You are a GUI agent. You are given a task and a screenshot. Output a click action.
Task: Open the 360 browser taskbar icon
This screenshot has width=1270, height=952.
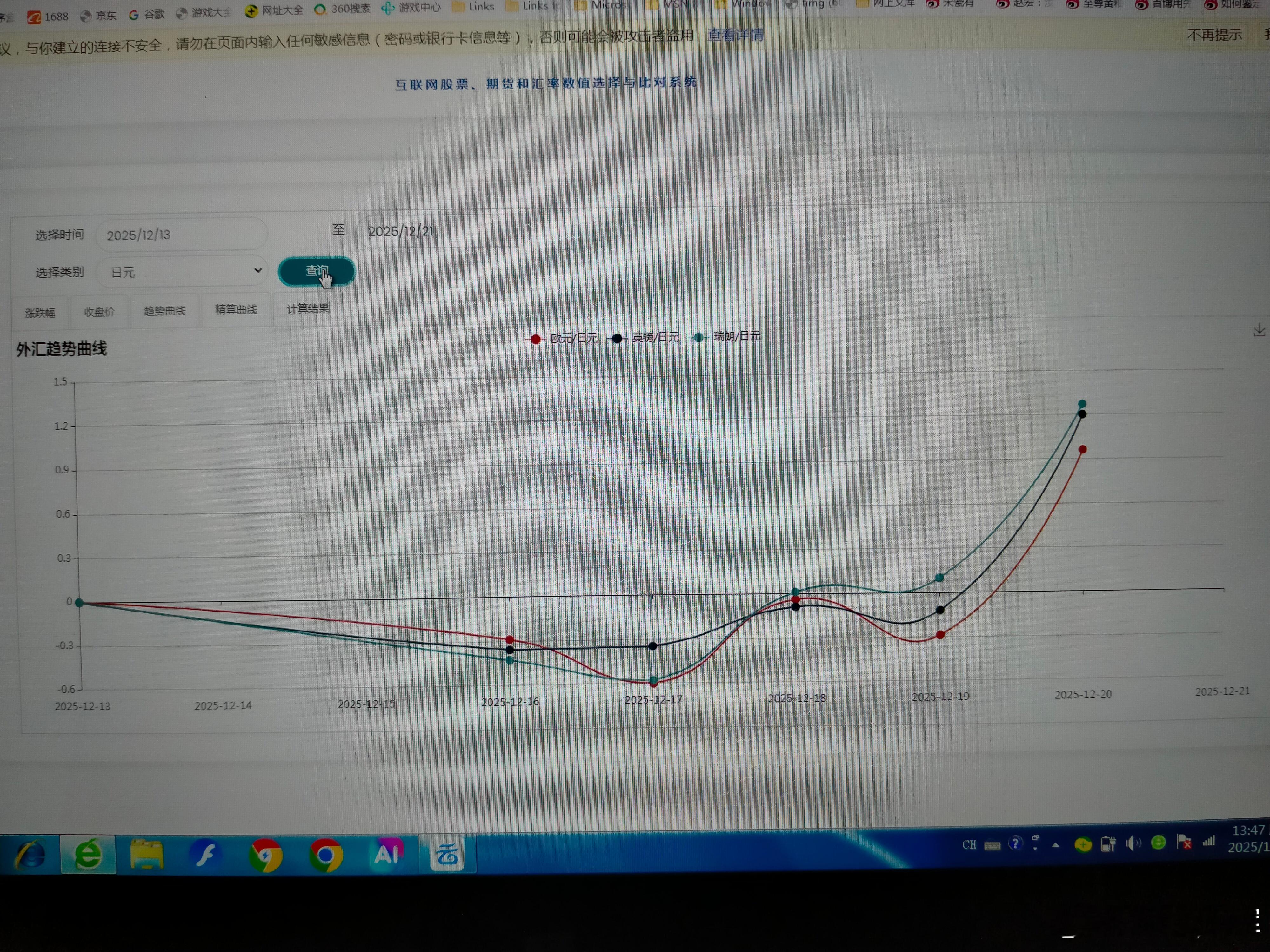(88, 855)
